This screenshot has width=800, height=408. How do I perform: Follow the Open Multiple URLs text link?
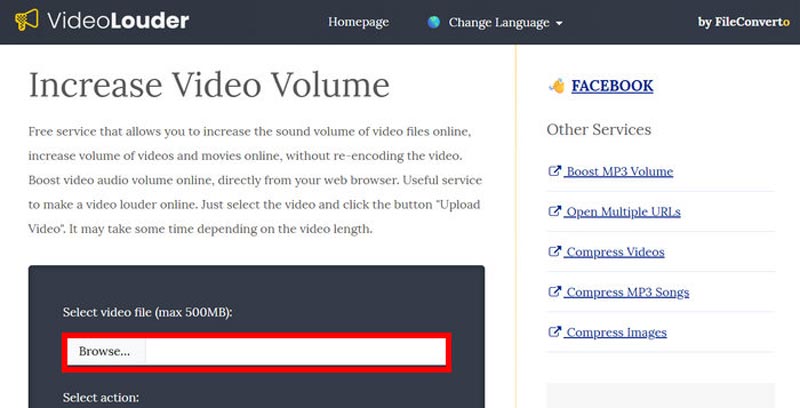(x=623, y=212)
